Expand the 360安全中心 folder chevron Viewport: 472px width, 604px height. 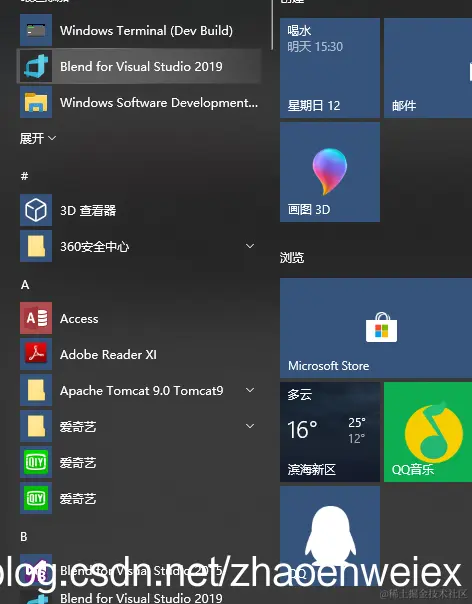[x=250, y=246]
